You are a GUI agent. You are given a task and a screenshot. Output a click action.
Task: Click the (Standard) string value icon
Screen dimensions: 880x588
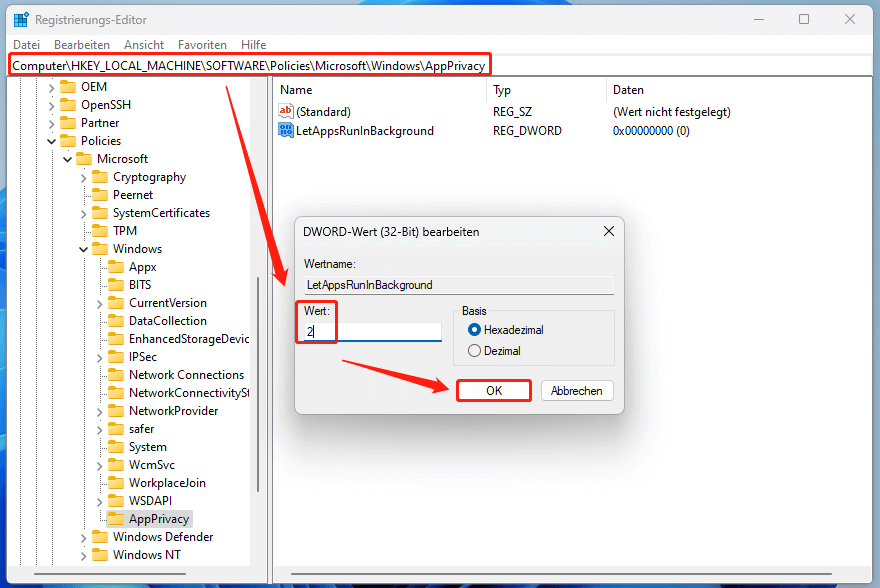click(x=286, y=111)
